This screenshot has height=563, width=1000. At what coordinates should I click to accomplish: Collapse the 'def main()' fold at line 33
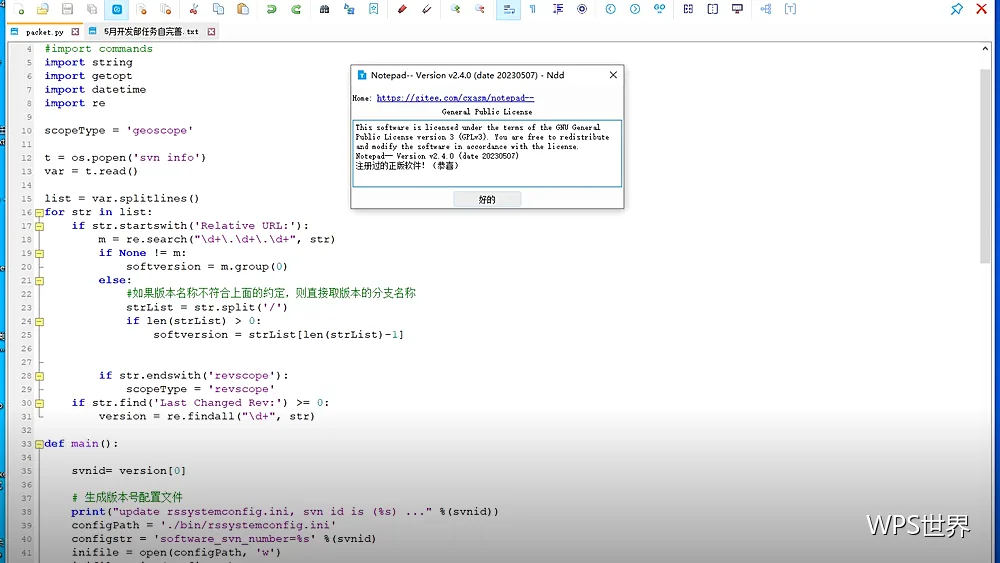pyautogui.click(x=39, y=444)
